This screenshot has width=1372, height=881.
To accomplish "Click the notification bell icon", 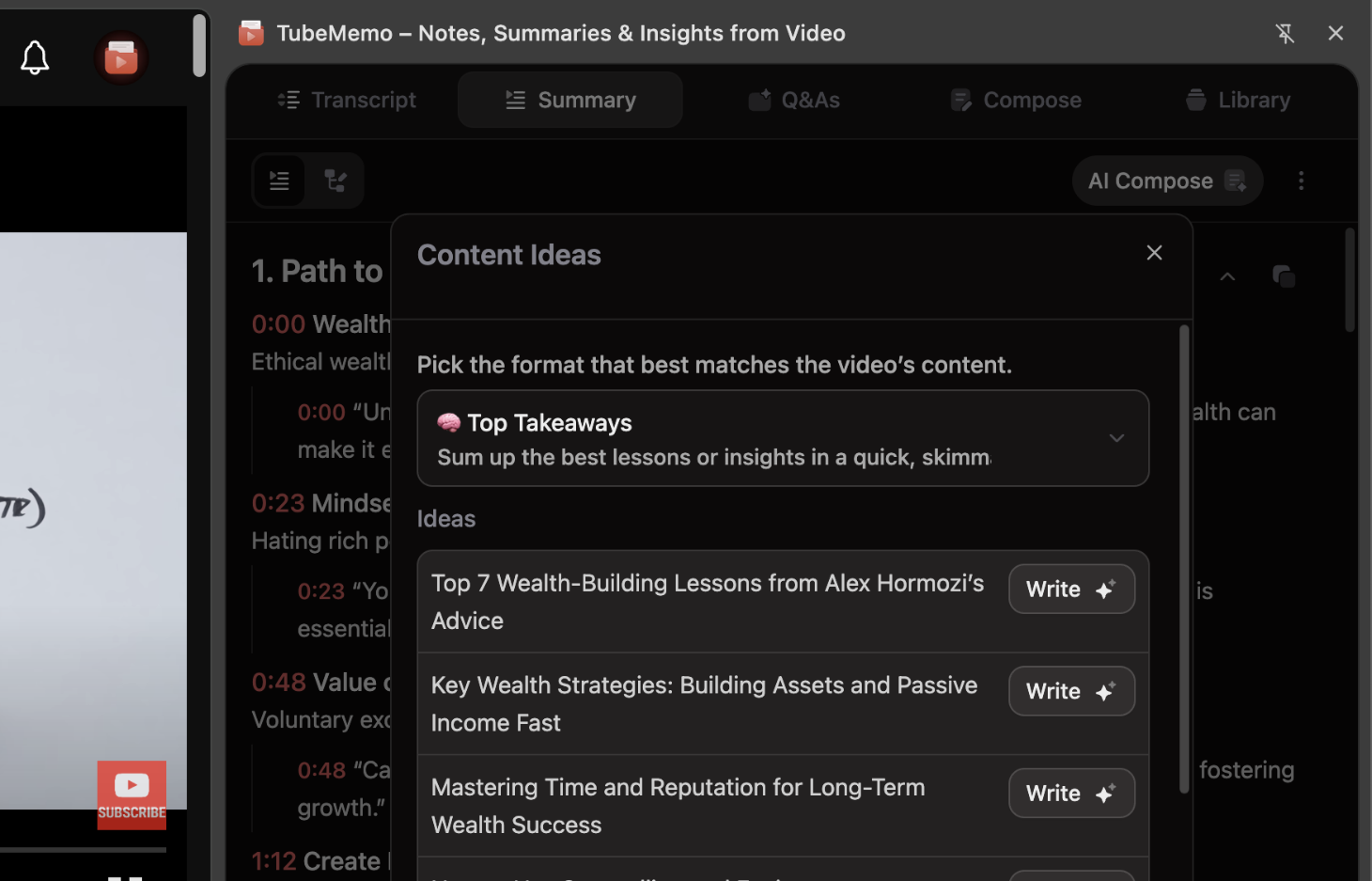I will click(35, 58).
